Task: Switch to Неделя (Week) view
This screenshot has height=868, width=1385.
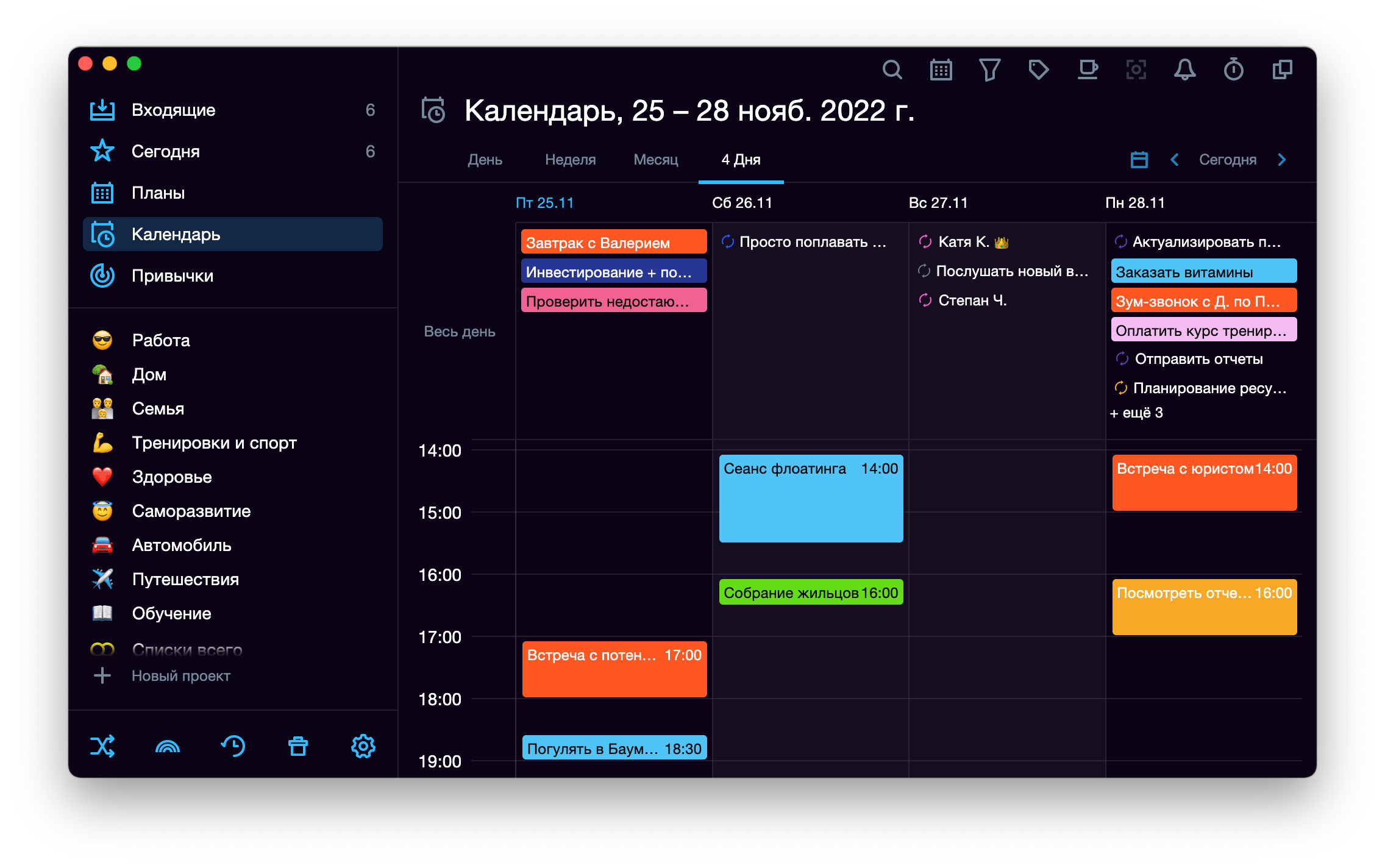Action: [x=569, y=158]
